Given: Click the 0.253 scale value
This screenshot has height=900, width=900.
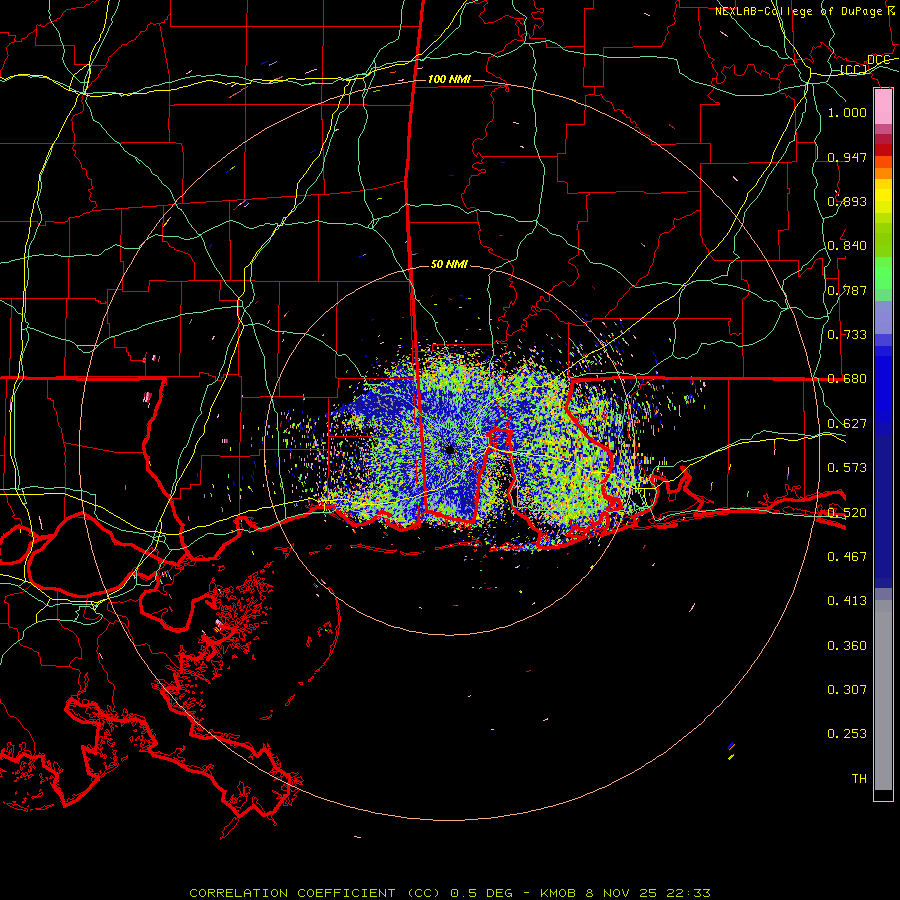Looking at the screenshot, I should pos(847,734).
